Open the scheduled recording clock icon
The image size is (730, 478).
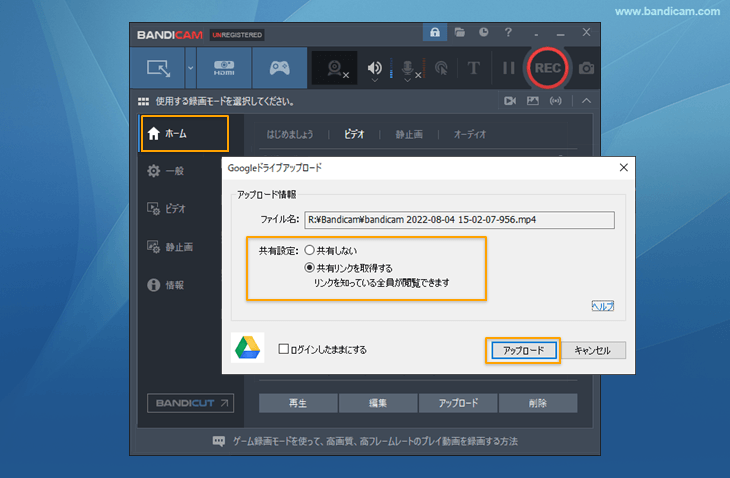[x=484, y=32]
